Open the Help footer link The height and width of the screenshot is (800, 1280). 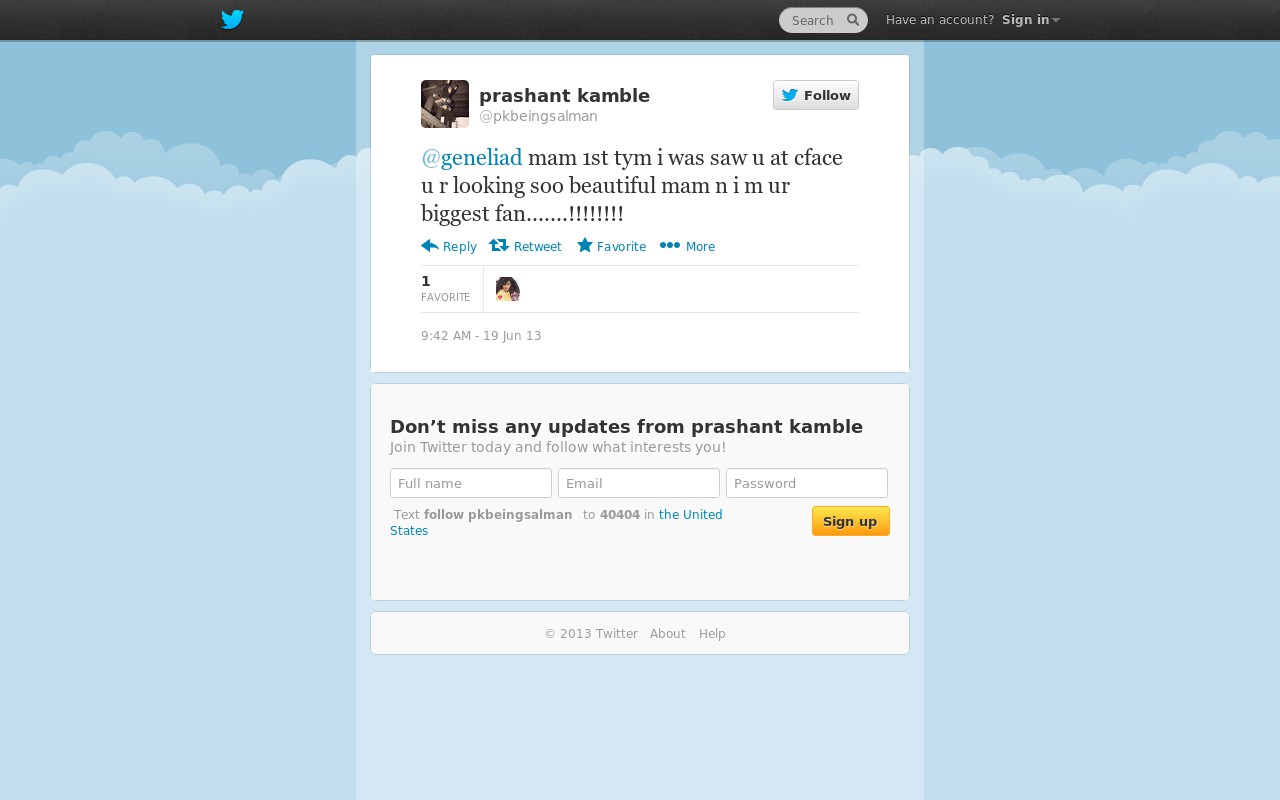[x=712, y=634]
